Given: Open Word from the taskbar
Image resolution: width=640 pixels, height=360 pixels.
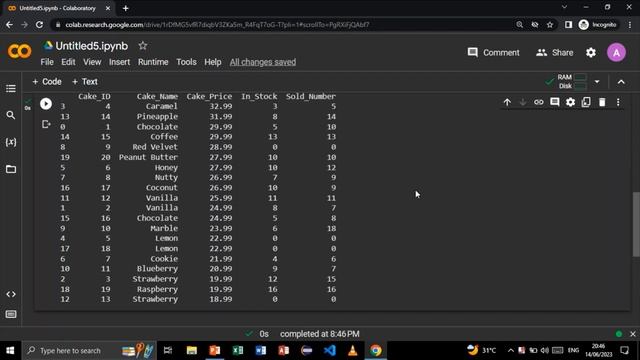Looking at the screenshot, I should tap(260, 350).
